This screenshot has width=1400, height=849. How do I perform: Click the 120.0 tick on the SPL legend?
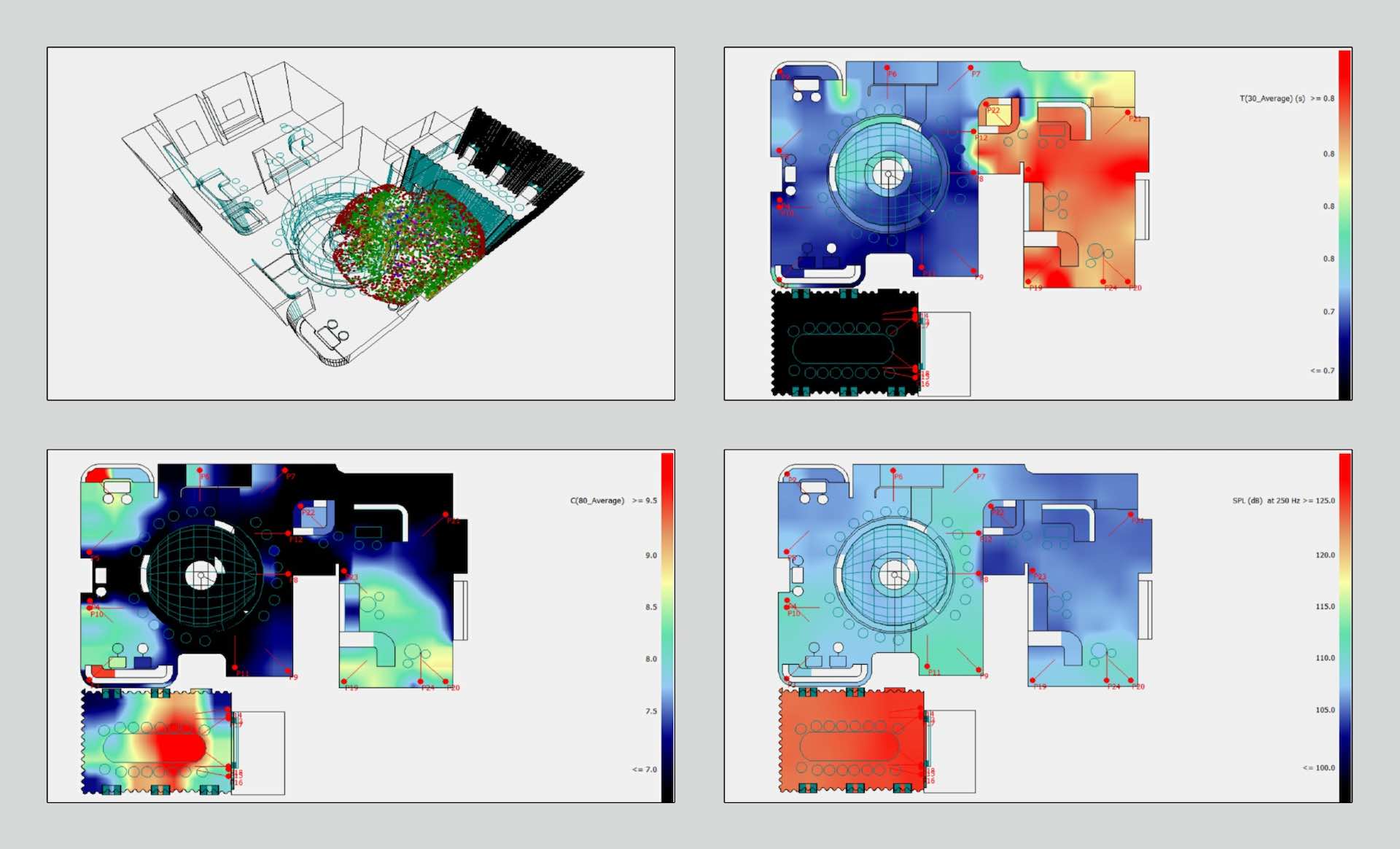[x=1325, y=555]
